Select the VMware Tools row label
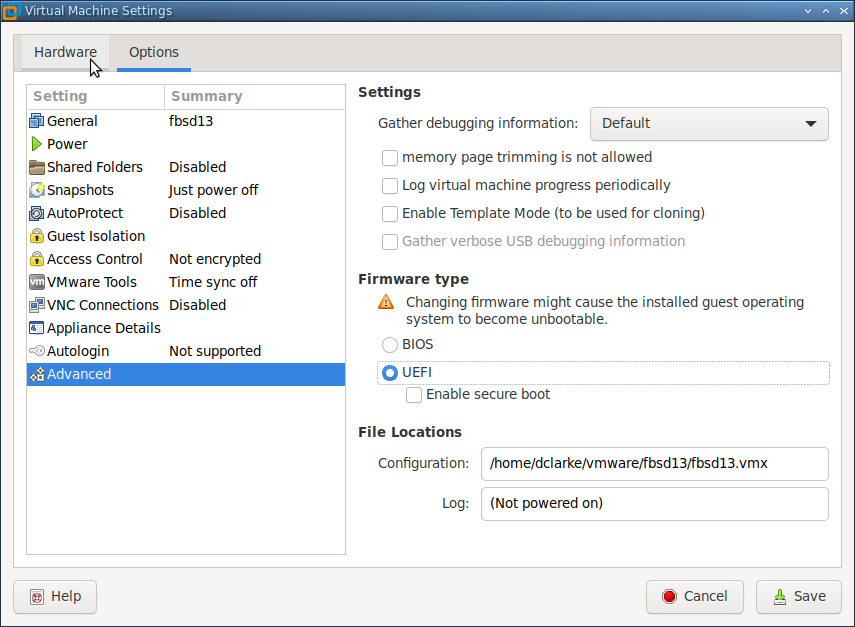 (92, 282)
